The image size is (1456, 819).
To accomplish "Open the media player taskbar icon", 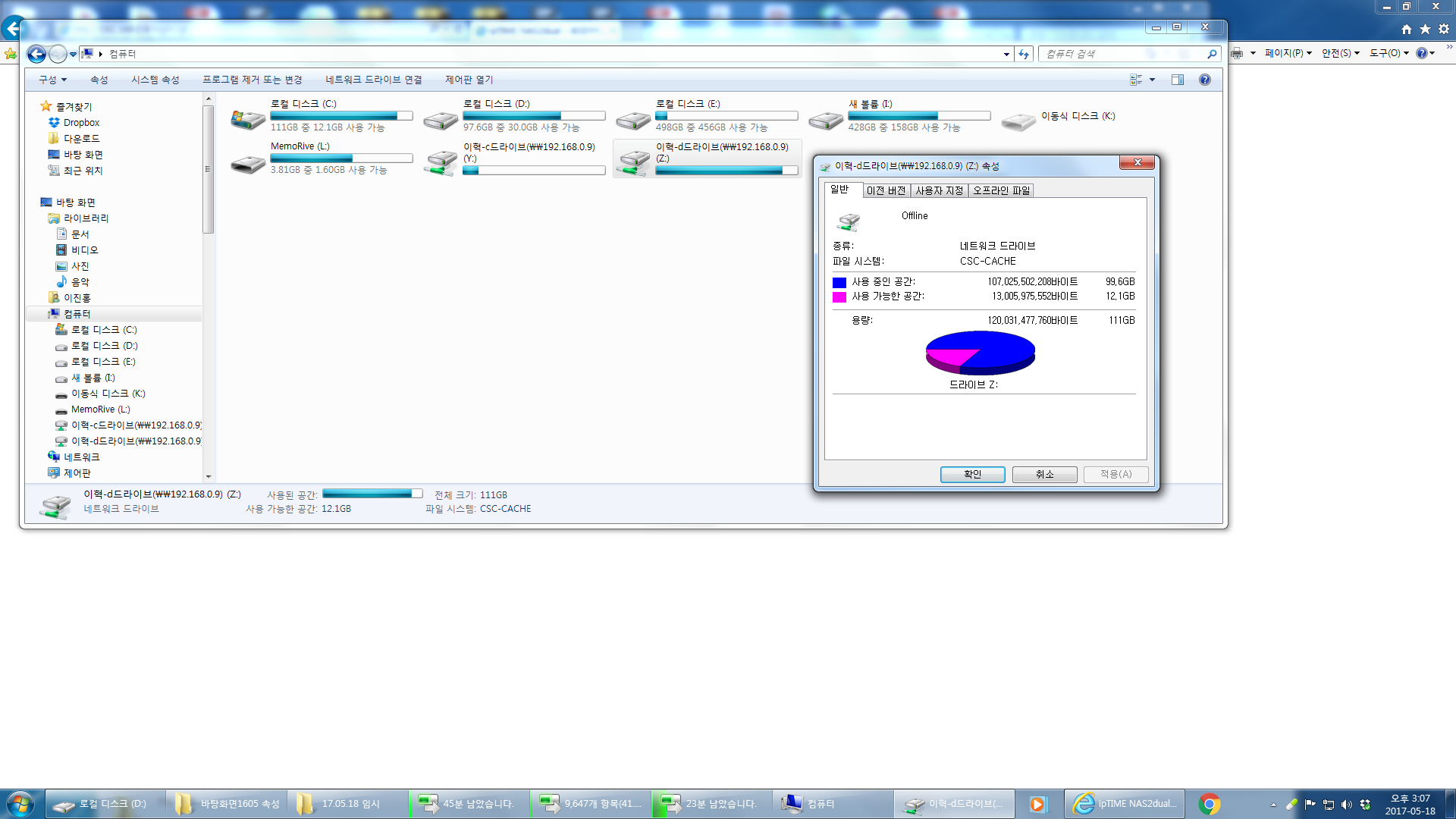I will pyautogui.click(x=1037, y=804).
